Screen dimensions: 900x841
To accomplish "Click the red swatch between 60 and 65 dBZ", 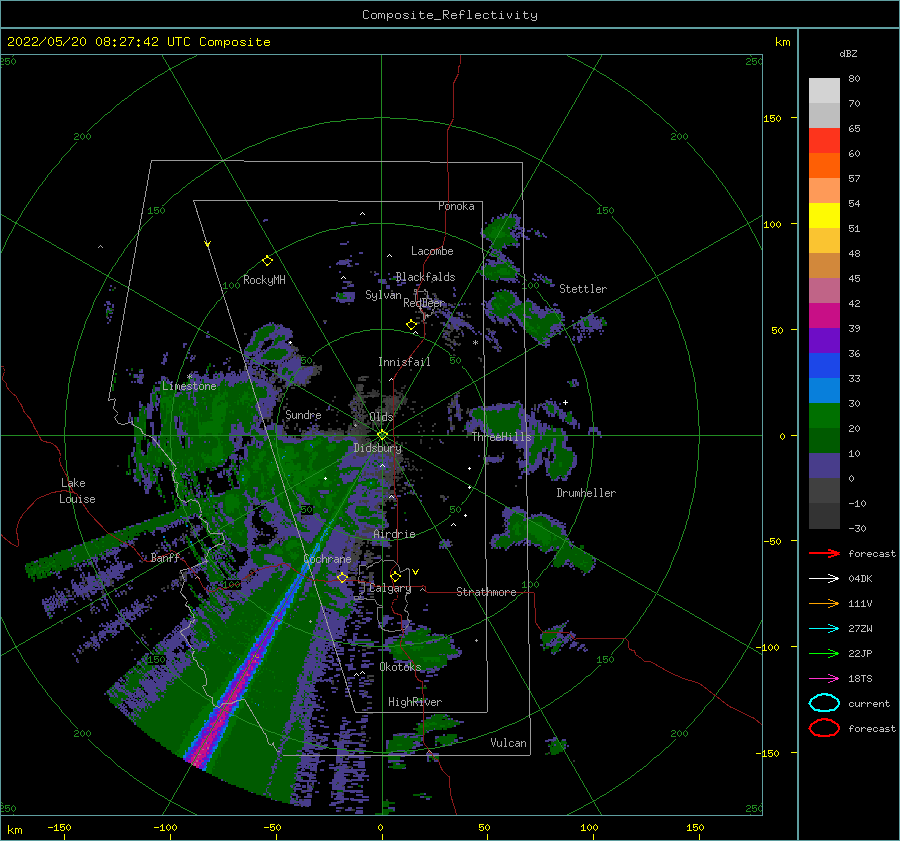I will [x=824, y=141].
